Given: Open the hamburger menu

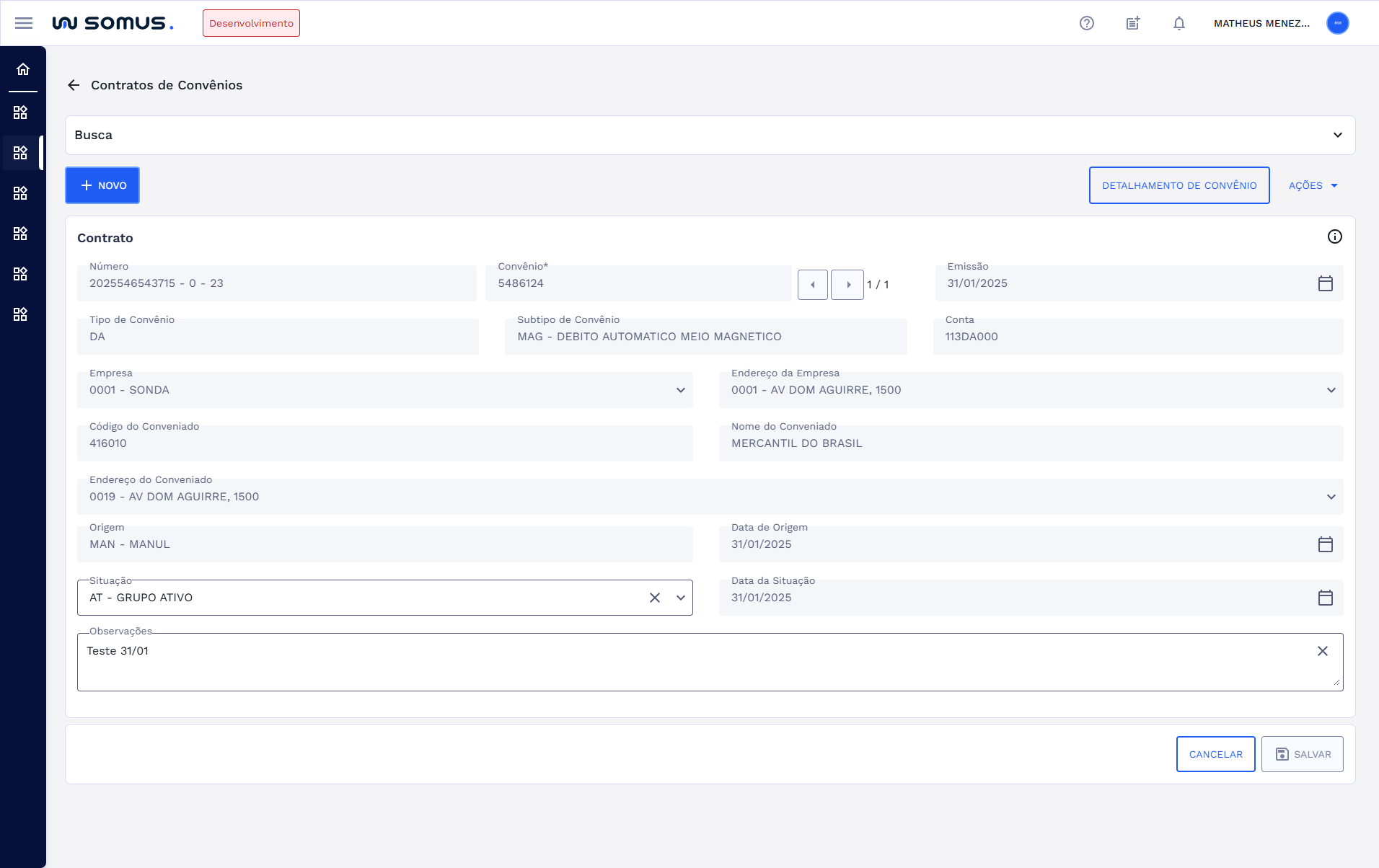Looking at the screenshot, I should (x=24, y=23).
